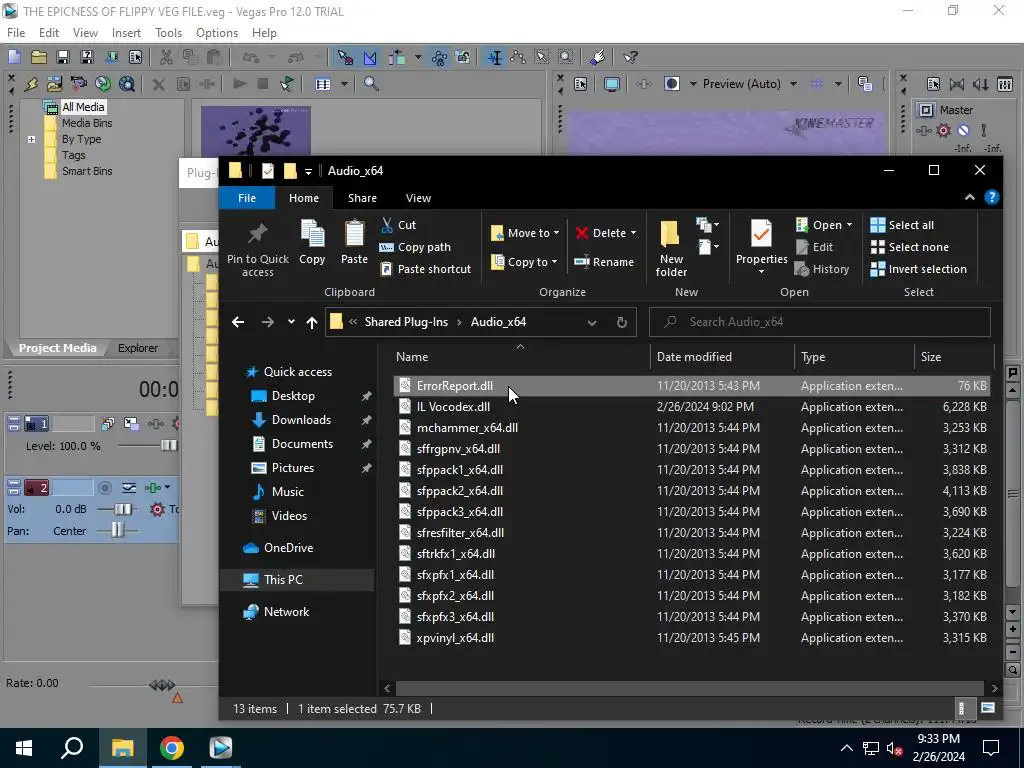Viewport: 1024px width, 768px height.
Task: Open the View ribbon tab in File Explorer
Action: click(x=418, y=198)
